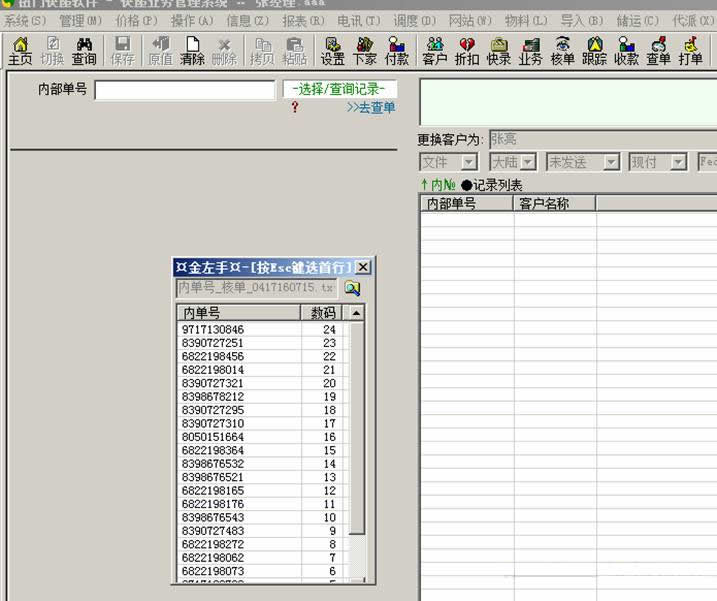Open the 查单 order lookup icon
The width and height of the screenshot is (717, 601).
658,51
